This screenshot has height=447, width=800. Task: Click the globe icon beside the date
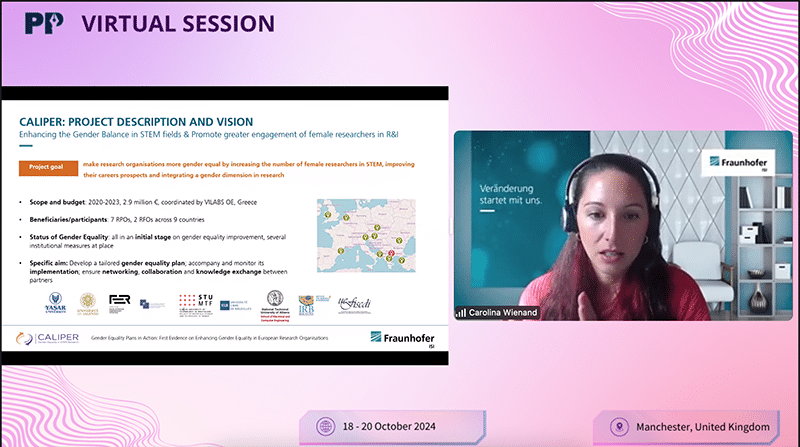325,425
